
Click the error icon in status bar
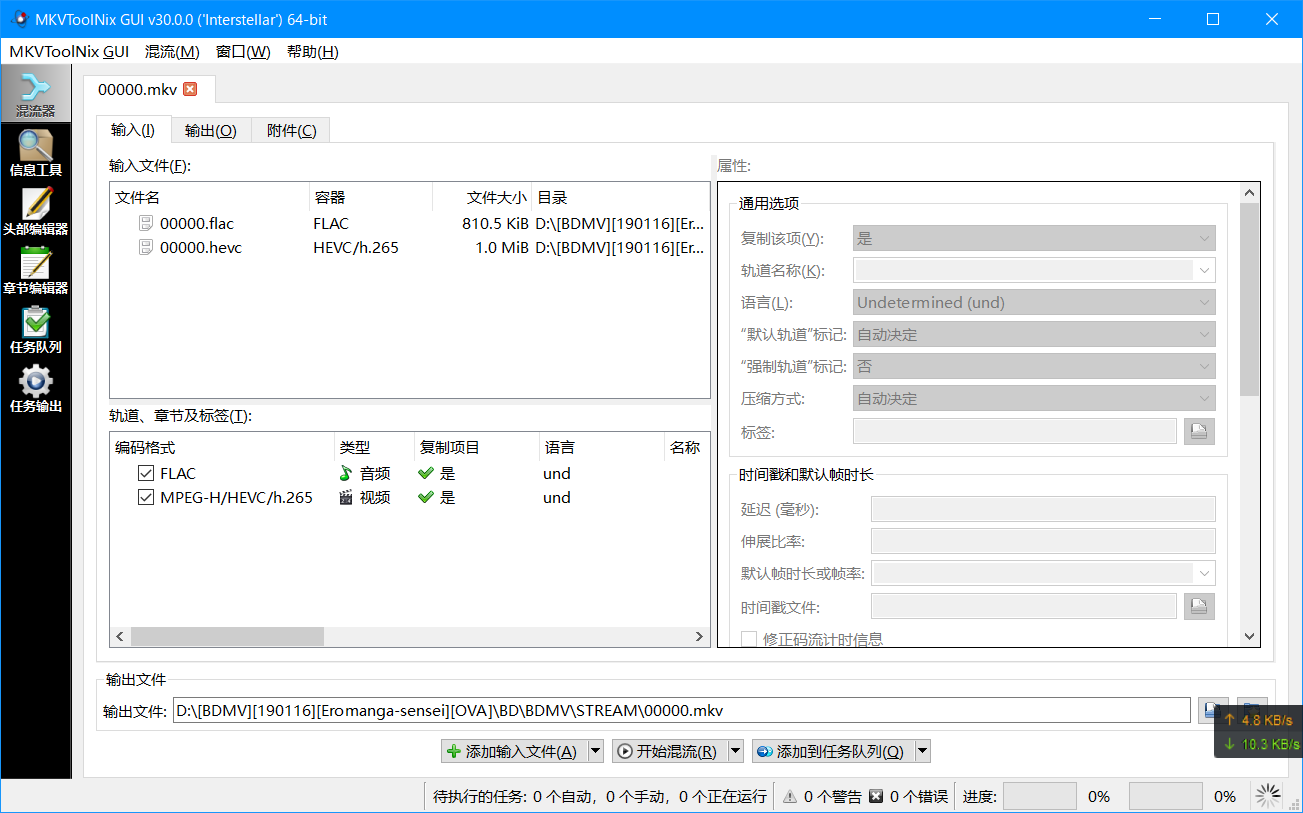(876, 796)
